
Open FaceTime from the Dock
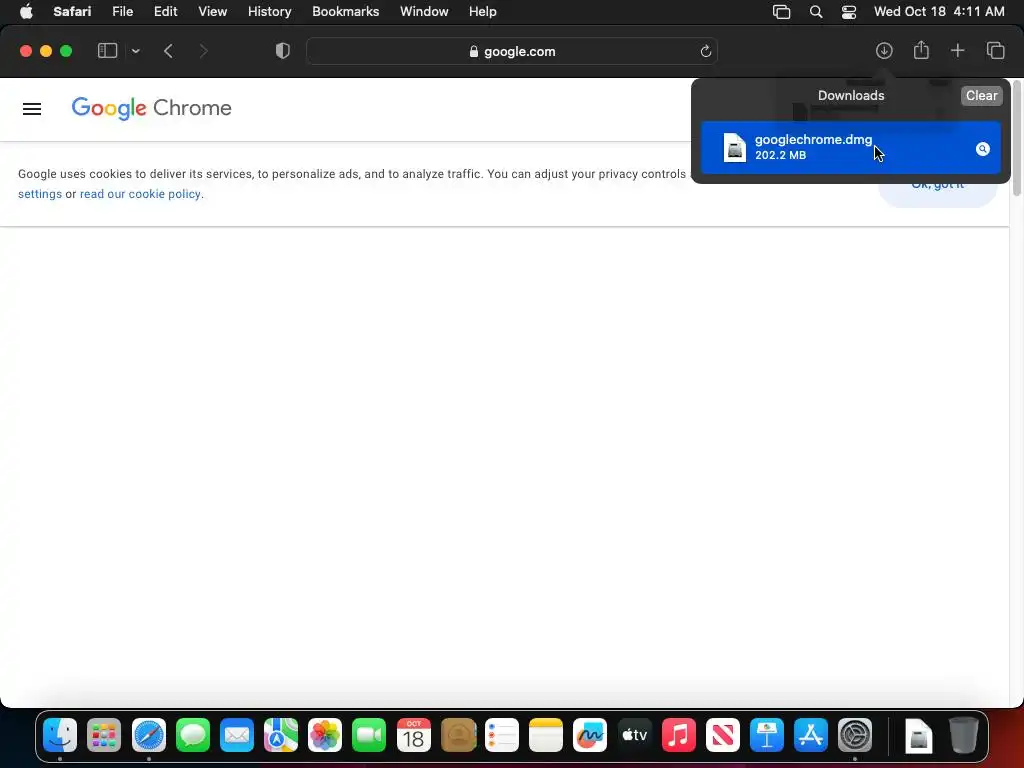coord(369,736)
